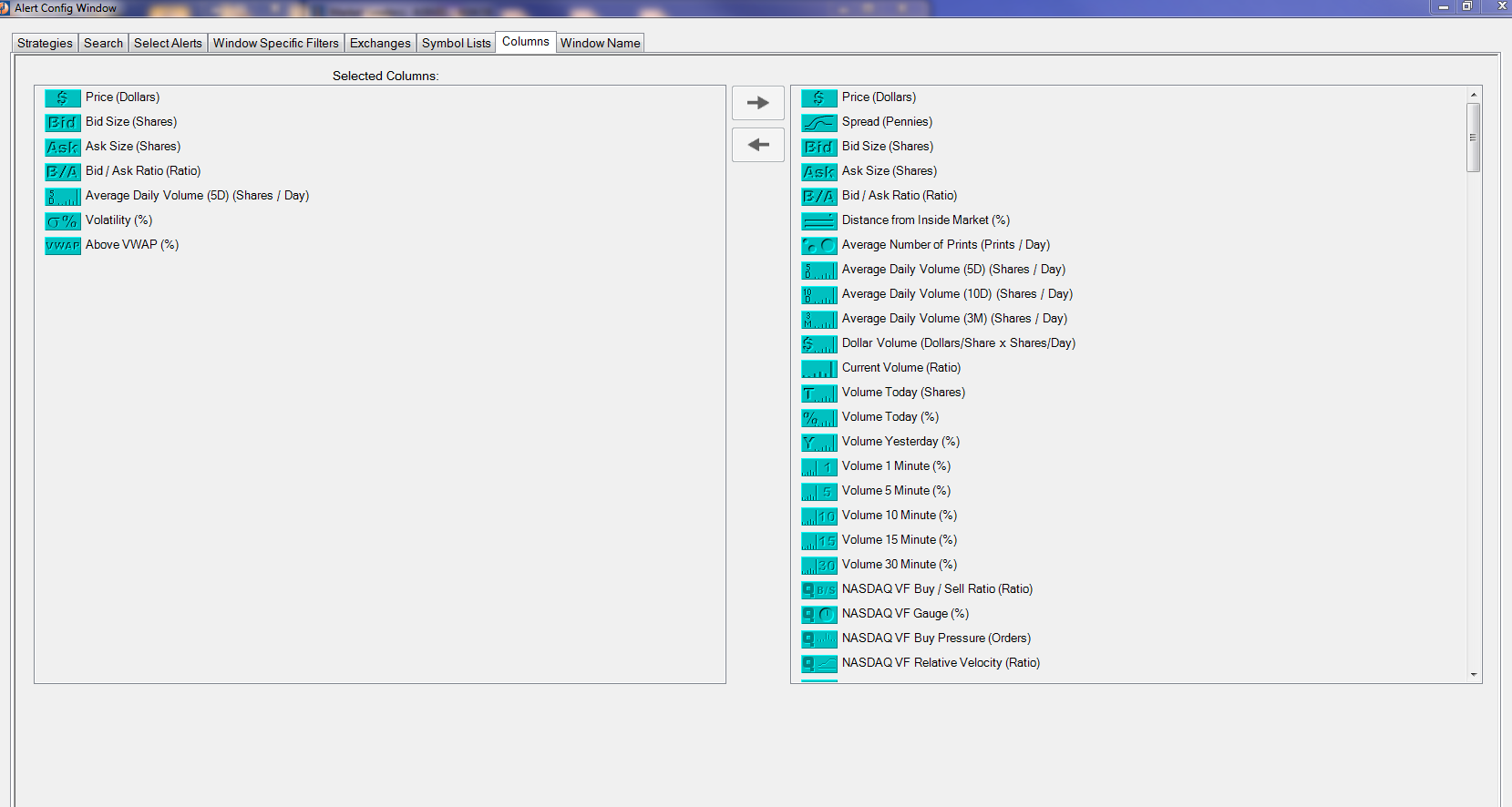This screenshot has width=1512, height=807.
Task: Click the Volume Today (%) icon
Action: [819, 417]
